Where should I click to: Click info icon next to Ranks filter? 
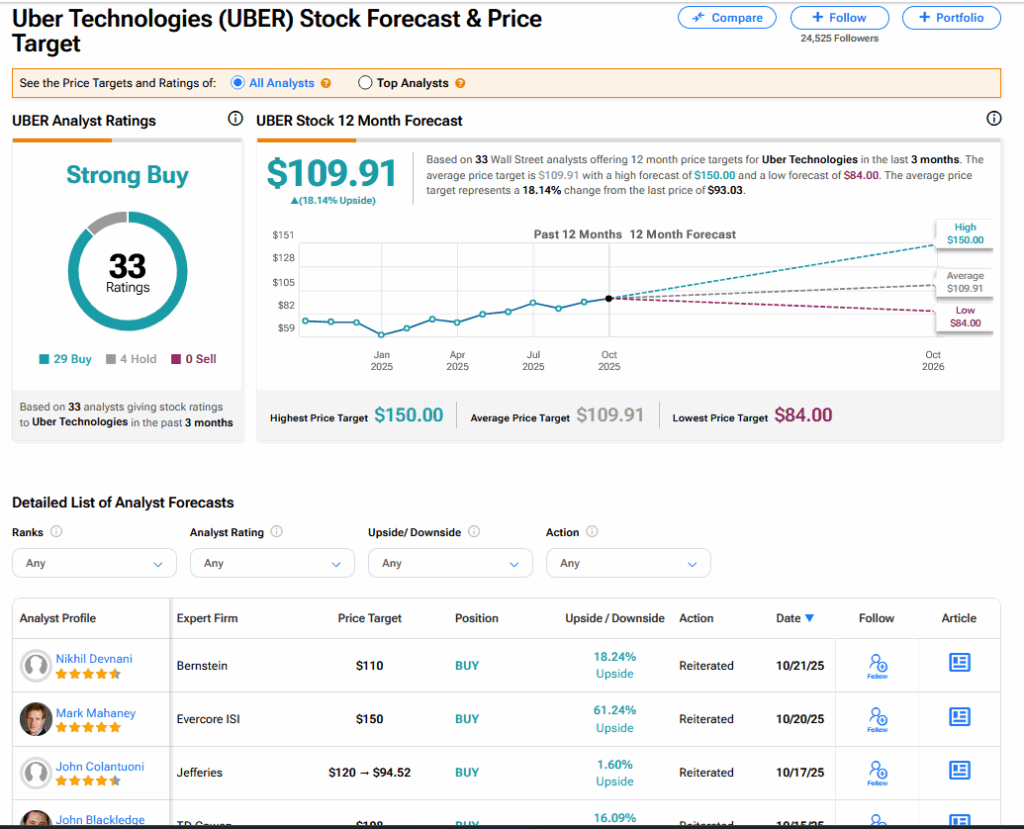click(x=57, y=532)
